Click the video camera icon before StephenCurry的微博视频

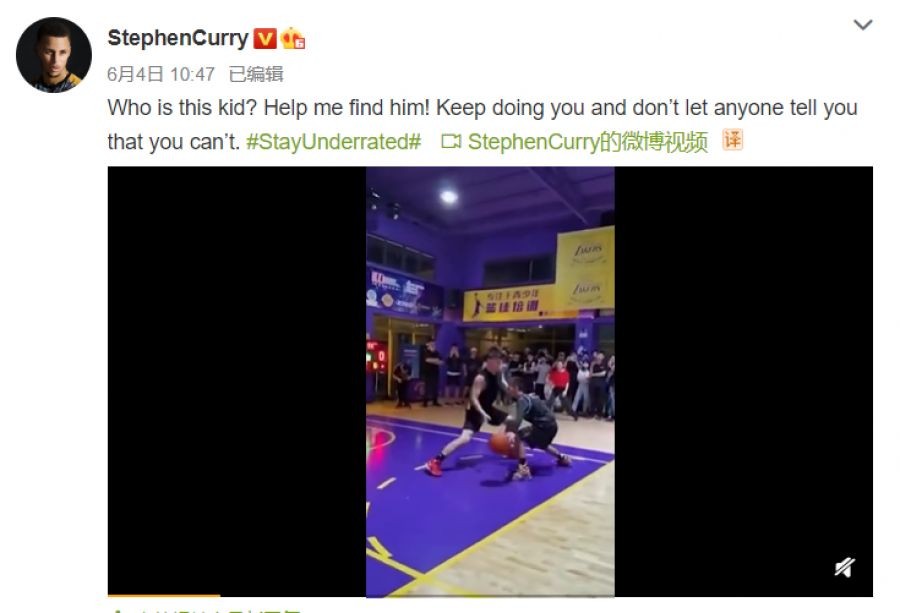coord(451,141)
